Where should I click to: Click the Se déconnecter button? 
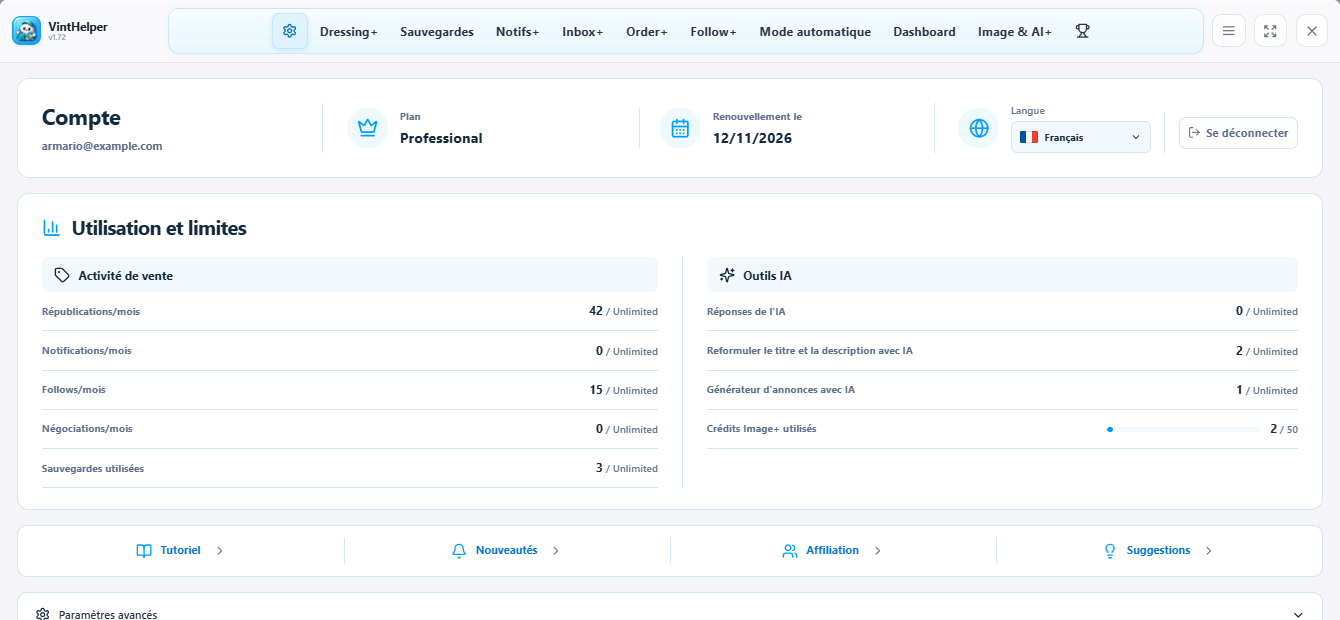pos(1238,133)
